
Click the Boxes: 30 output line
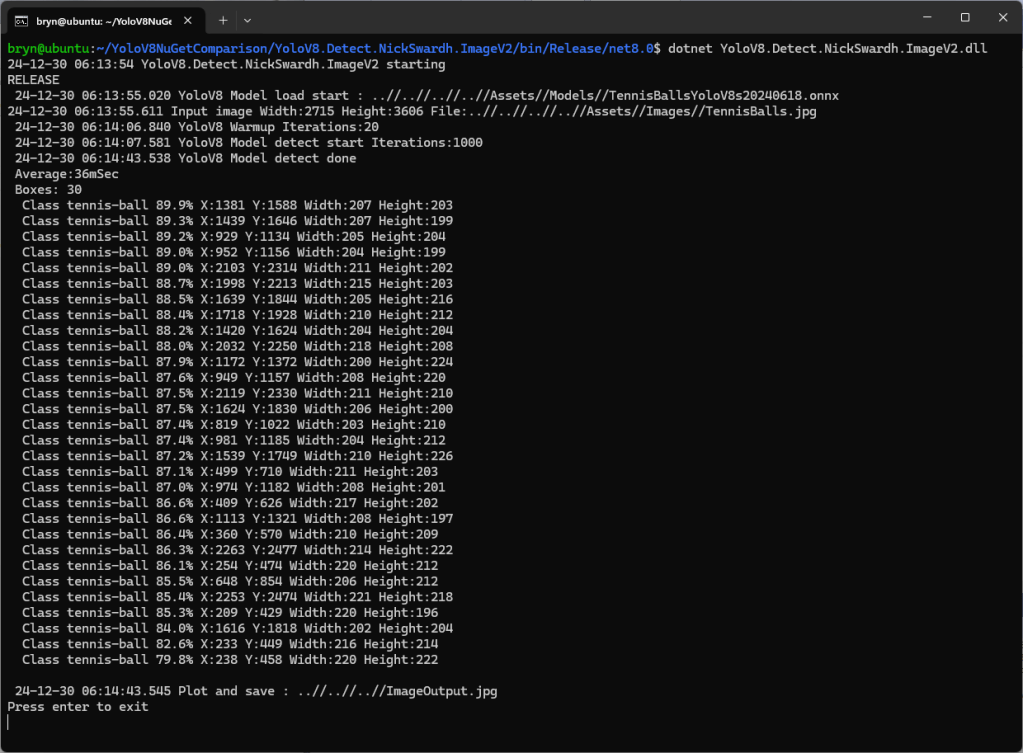point(48,190)
